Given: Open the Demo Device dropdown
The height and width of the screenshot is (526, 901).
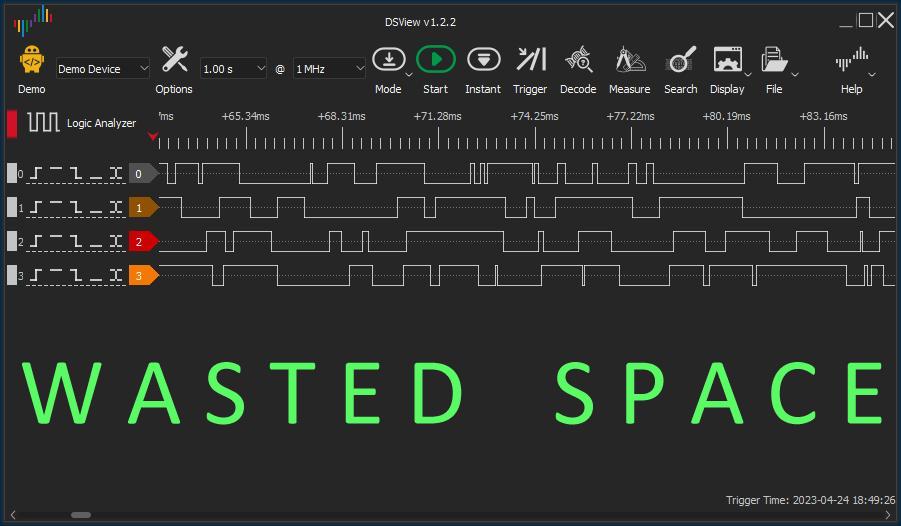Looking at the screenshot, I should coord(103,68).
